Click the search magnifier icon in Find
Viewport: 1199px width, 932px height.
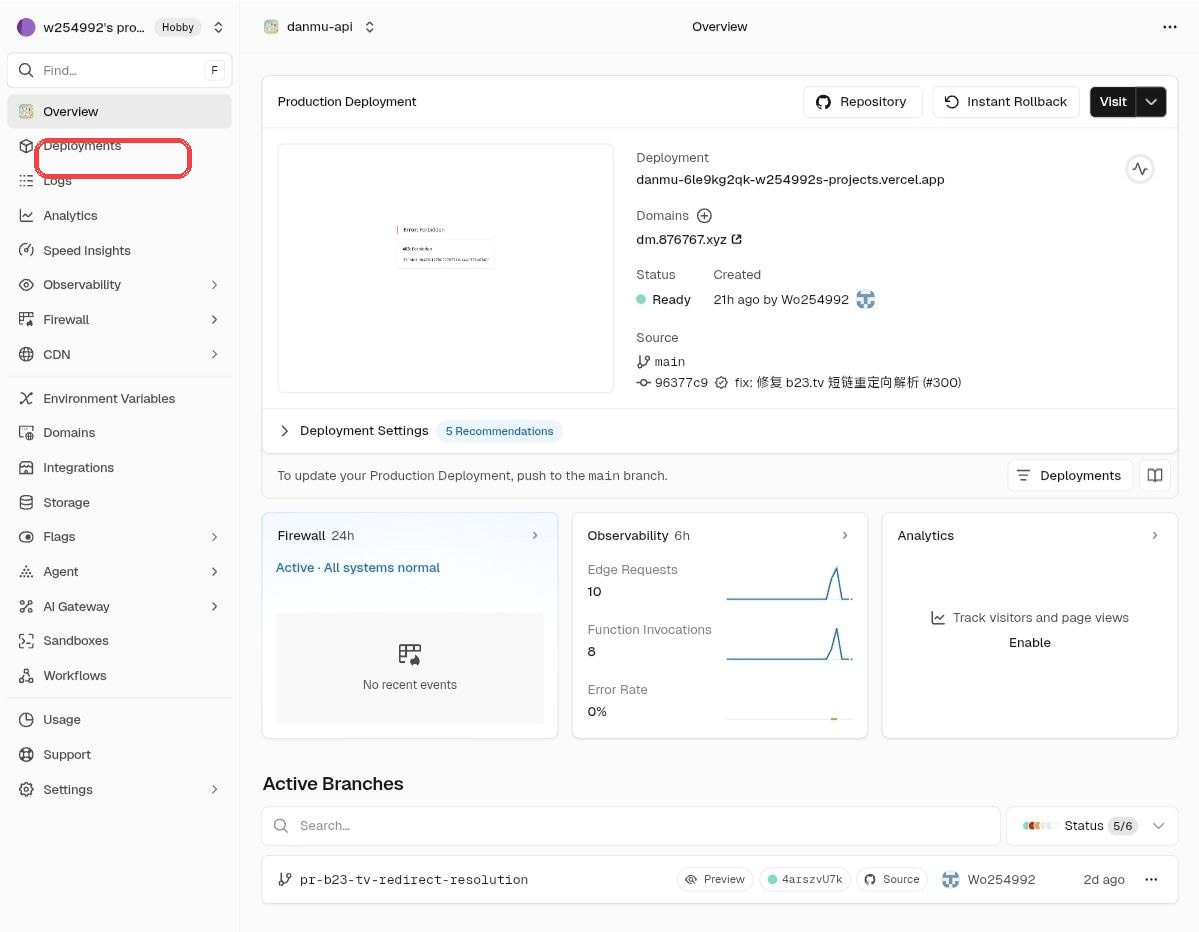click(26, 70)
